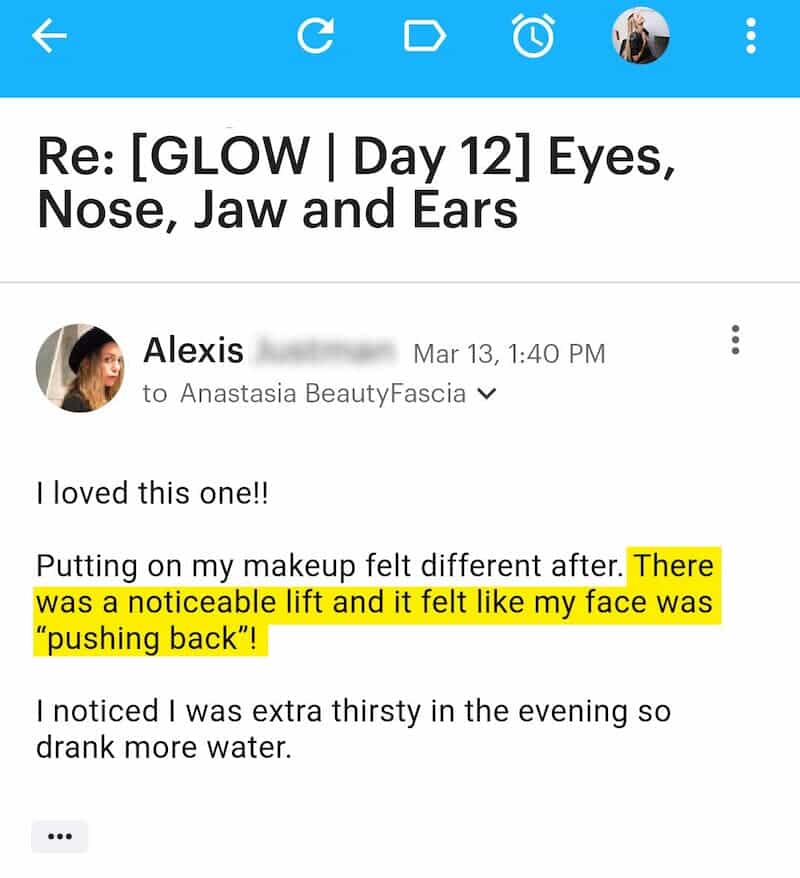Click the "to Anastasia BeautyFascia" recipient text

304,394
